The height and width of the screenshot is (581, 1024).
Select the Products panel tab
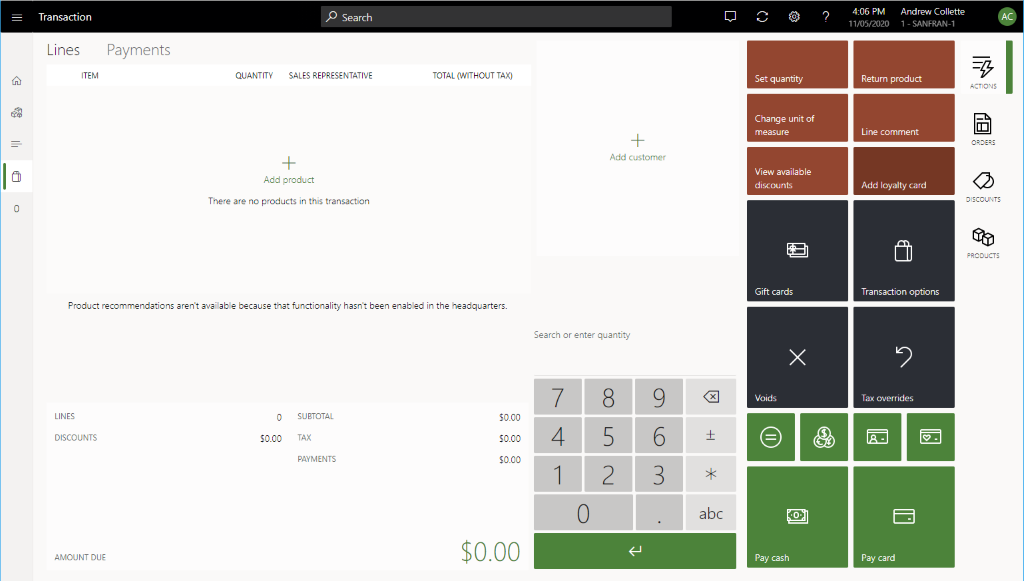point(983,242)
